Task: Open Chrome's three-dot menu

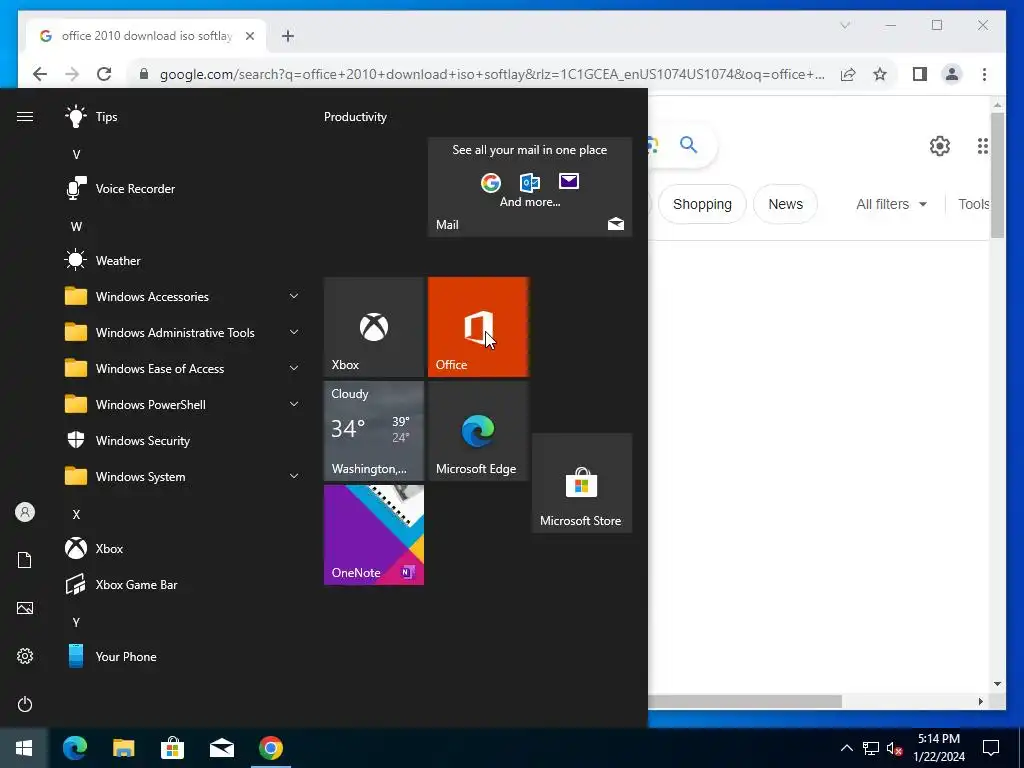Action: pos(984,74)
